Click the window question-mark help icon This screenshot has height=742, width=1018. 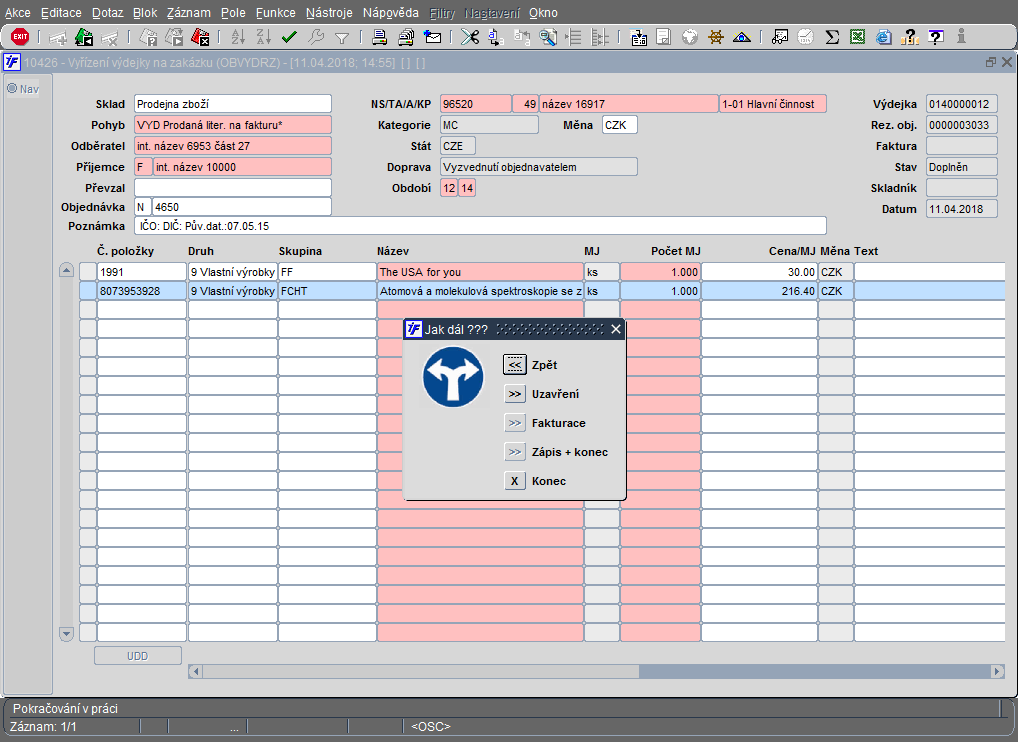coord(936,37)
